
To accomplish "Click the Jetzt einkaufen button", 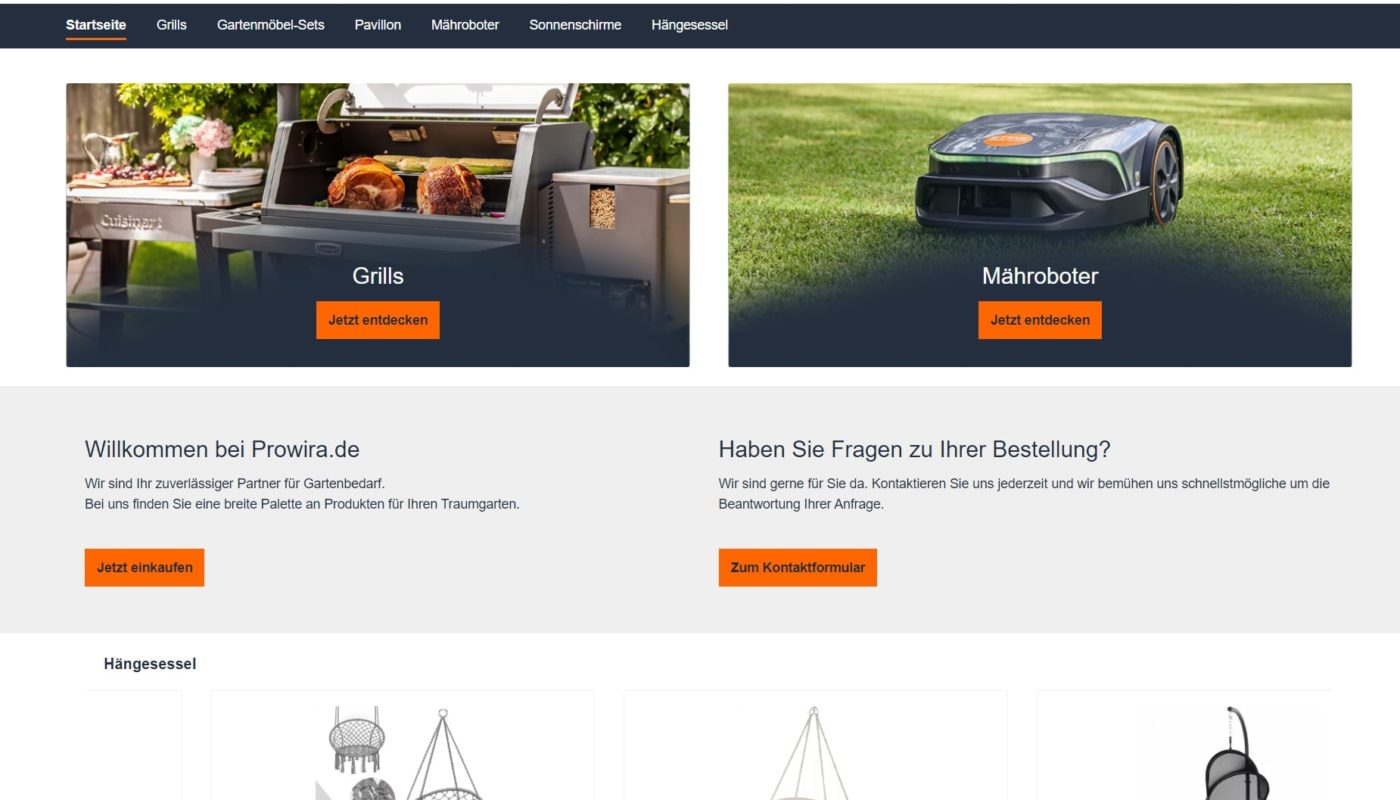I will coord(144,567).
